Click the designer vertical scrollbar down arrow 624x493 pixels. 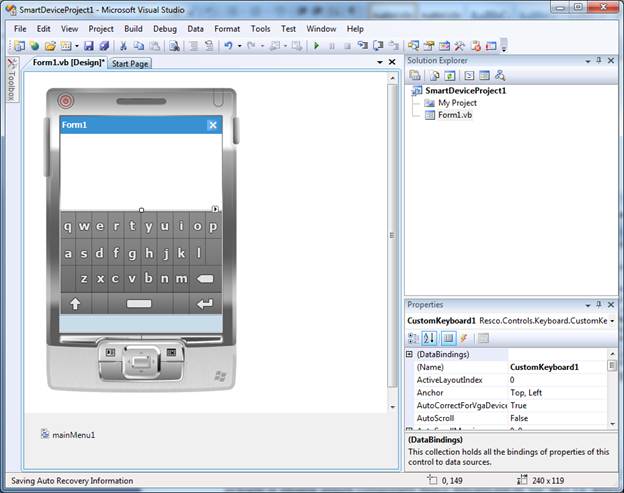pyautogui.click(x=392, y=407)
